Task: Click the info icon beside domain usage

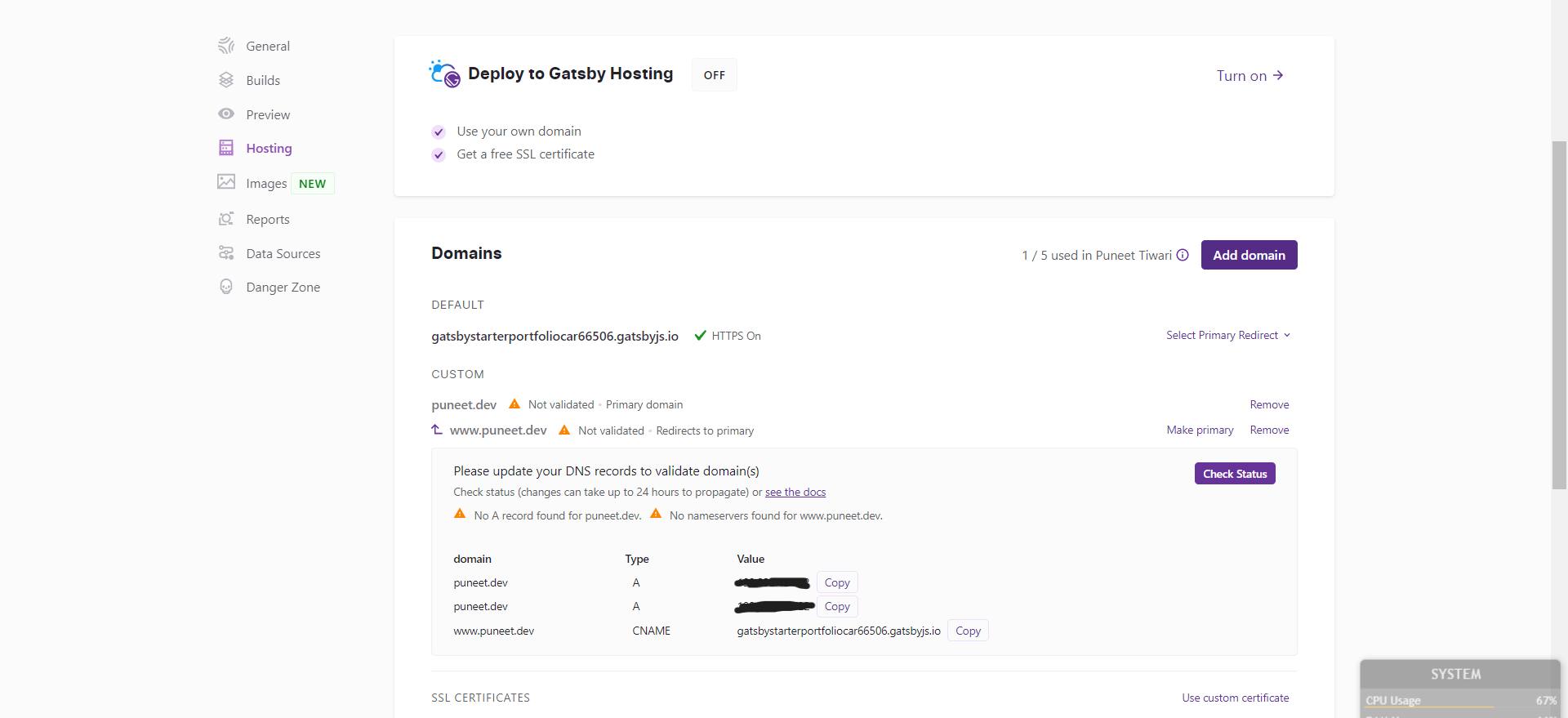Action: [x=1183, y=256]
